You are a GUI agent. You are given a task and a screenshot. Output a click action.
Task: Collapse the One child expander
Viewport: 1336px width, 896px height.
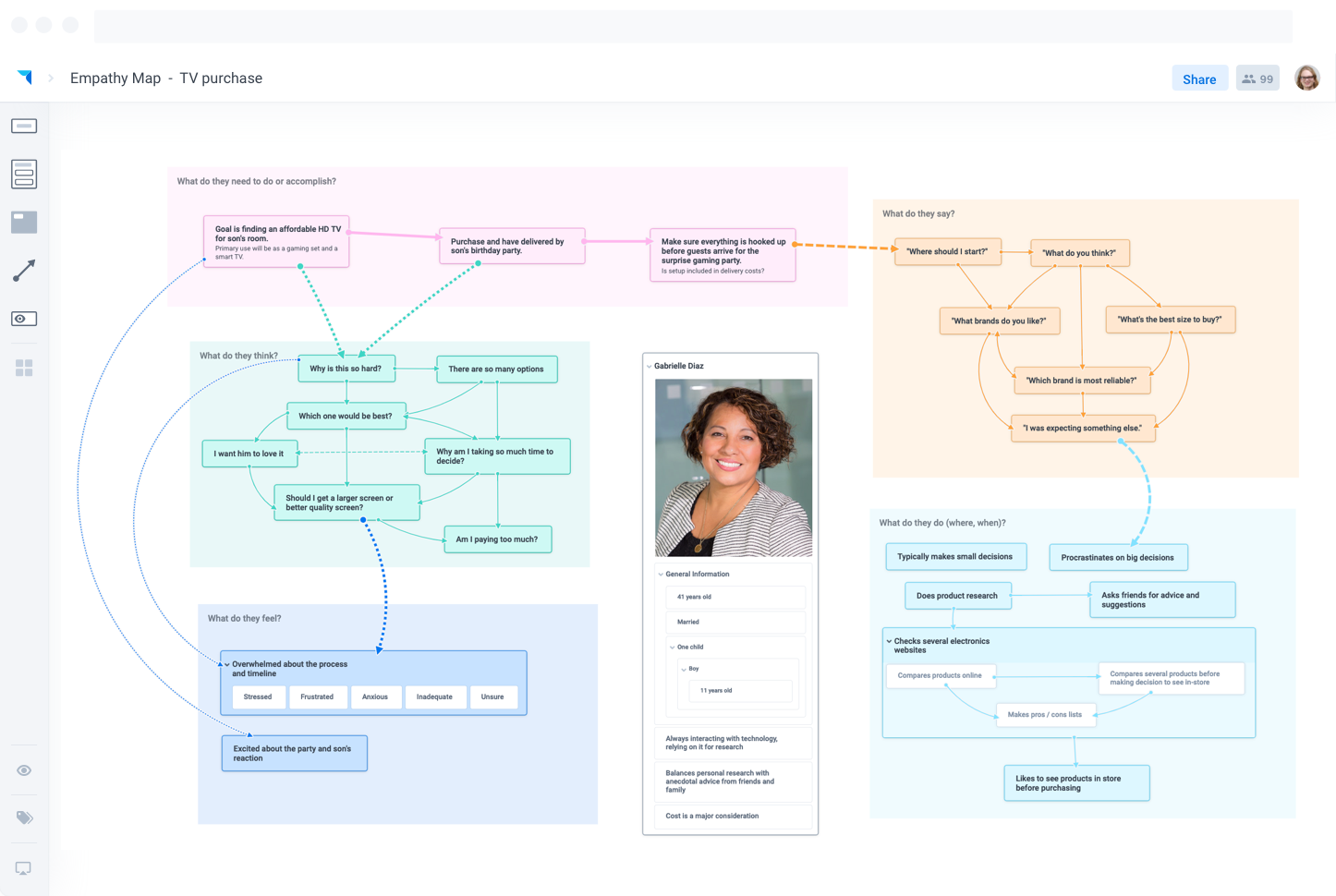673,647
